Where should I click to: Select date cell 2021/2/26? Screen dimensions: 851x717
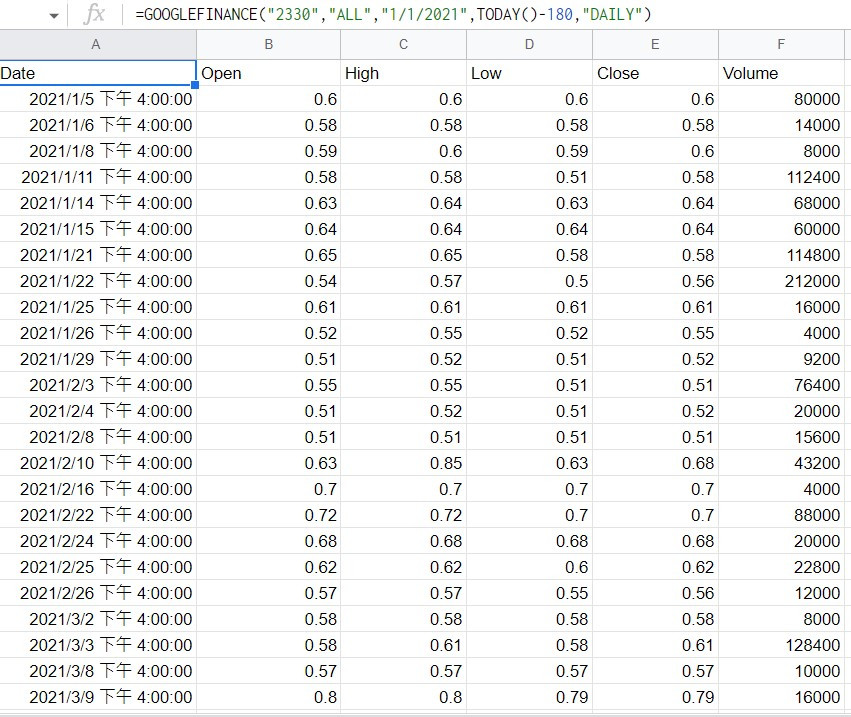pyautogui.click(x=98, y=593)
